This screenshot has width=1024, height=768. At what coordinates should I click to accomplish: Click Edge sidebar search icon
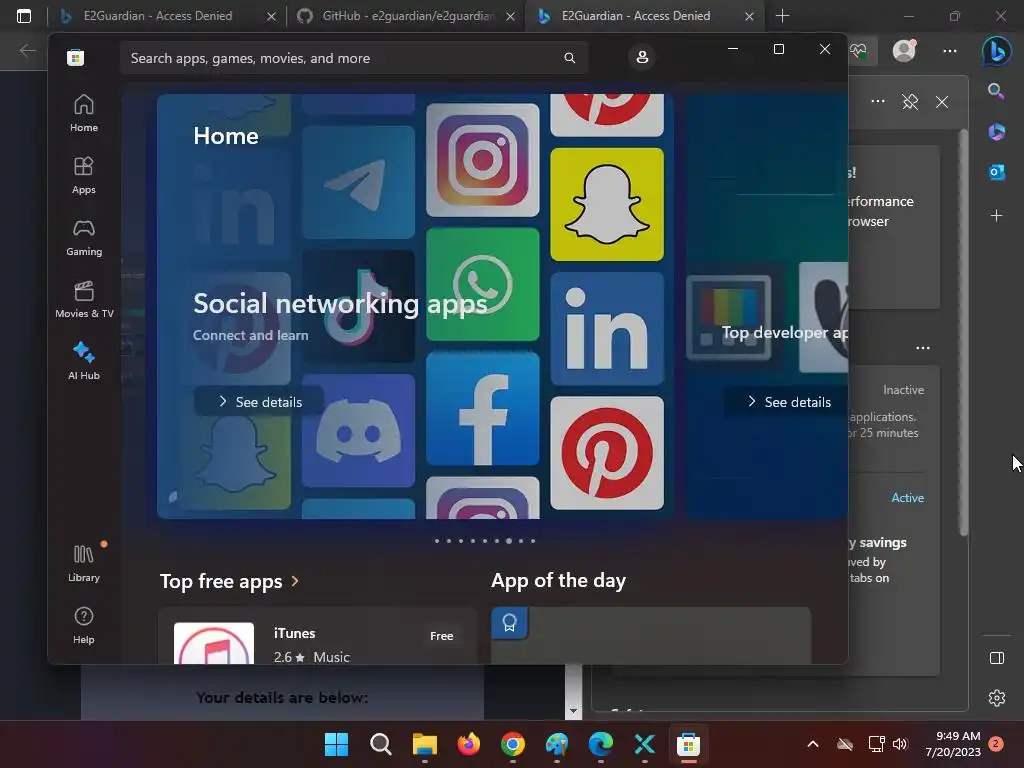(996, 91)
